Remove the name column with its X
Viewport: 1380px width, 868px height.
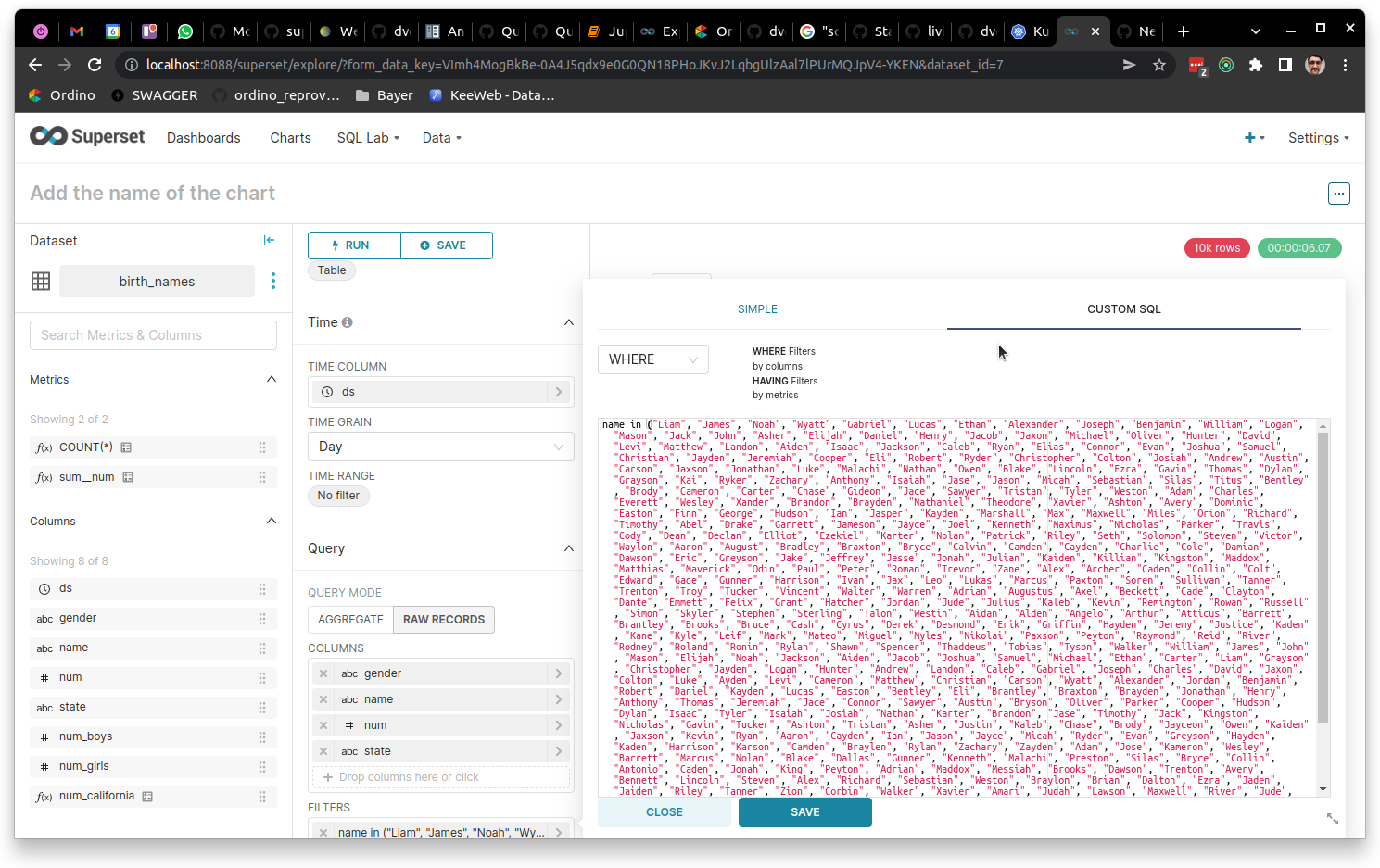323,699
